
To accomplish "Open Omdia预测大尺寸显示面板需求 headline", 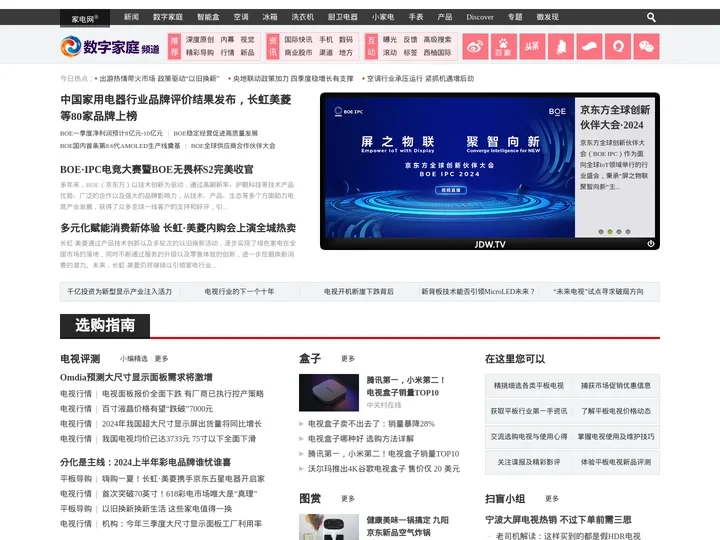I will point(136,377).
